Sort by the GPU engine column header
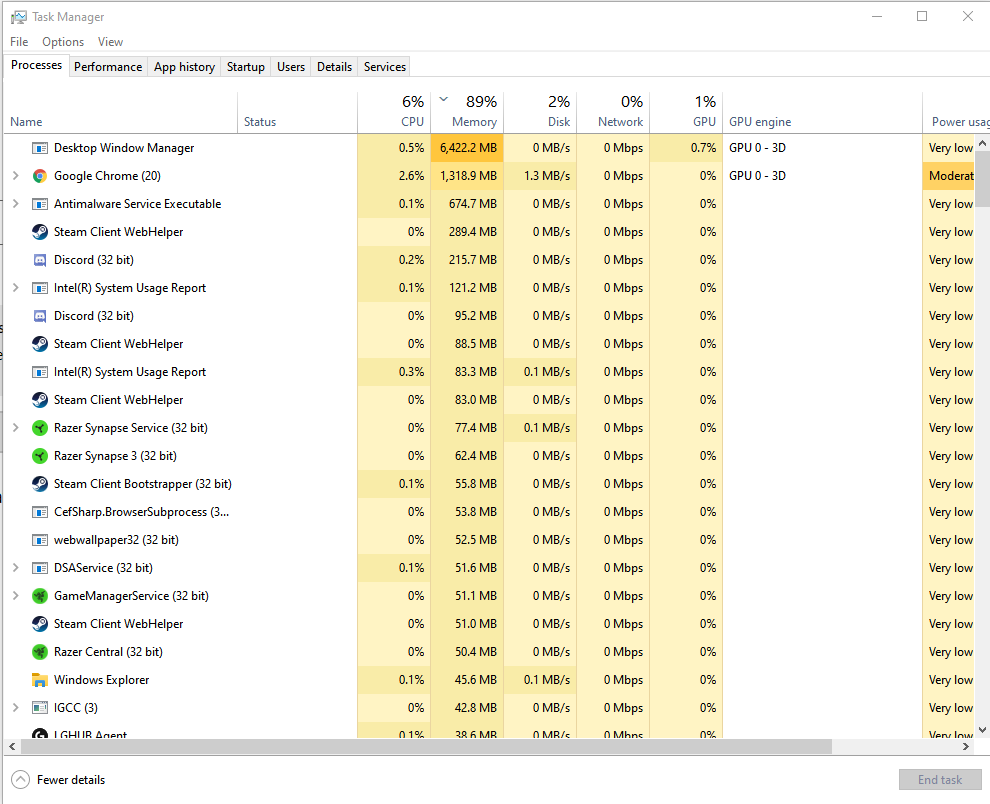This screenshot has width=990, height=804. [x=822, y=112]
